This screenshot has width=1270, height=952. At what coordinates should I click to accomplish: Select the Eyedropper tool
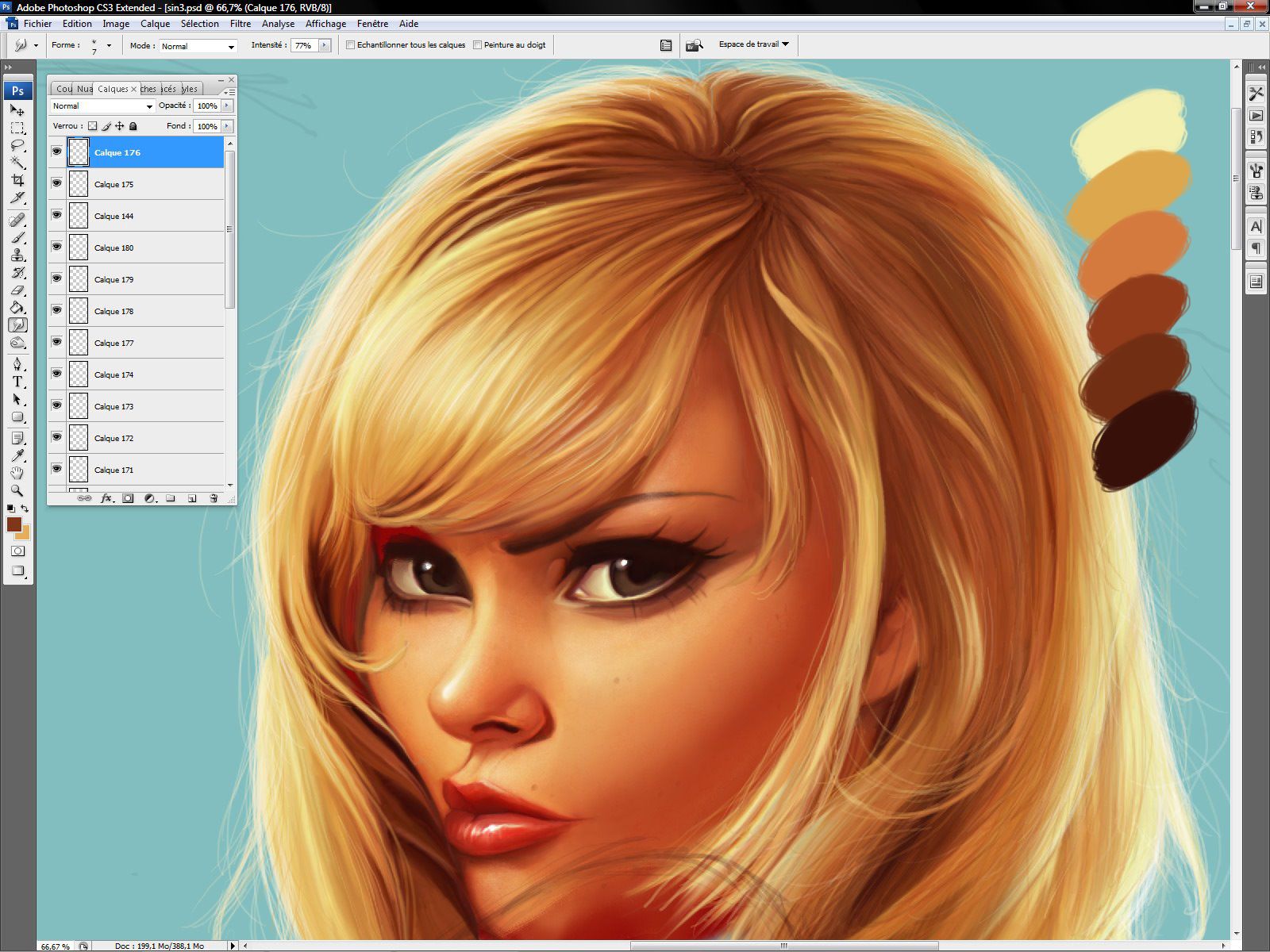click(17, 455)
